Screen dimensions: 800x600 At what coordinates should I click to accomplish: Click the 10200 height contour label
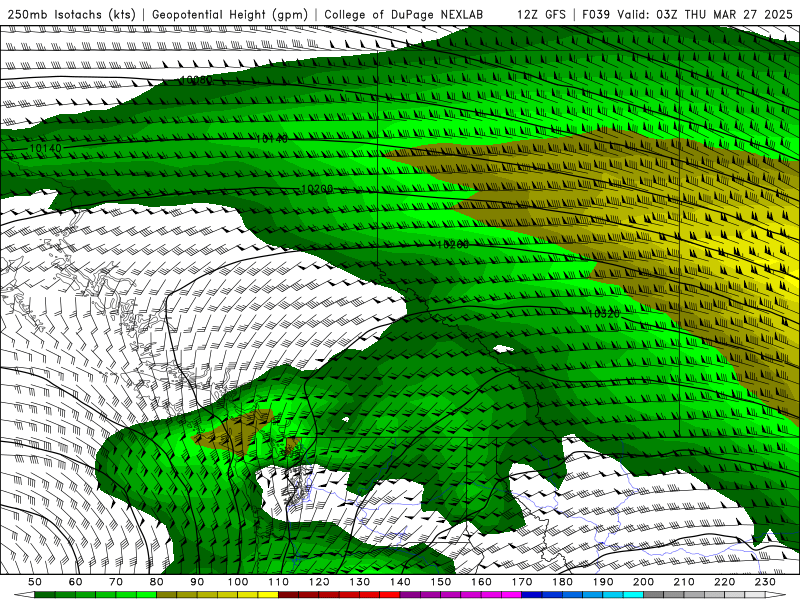[317, 189]
